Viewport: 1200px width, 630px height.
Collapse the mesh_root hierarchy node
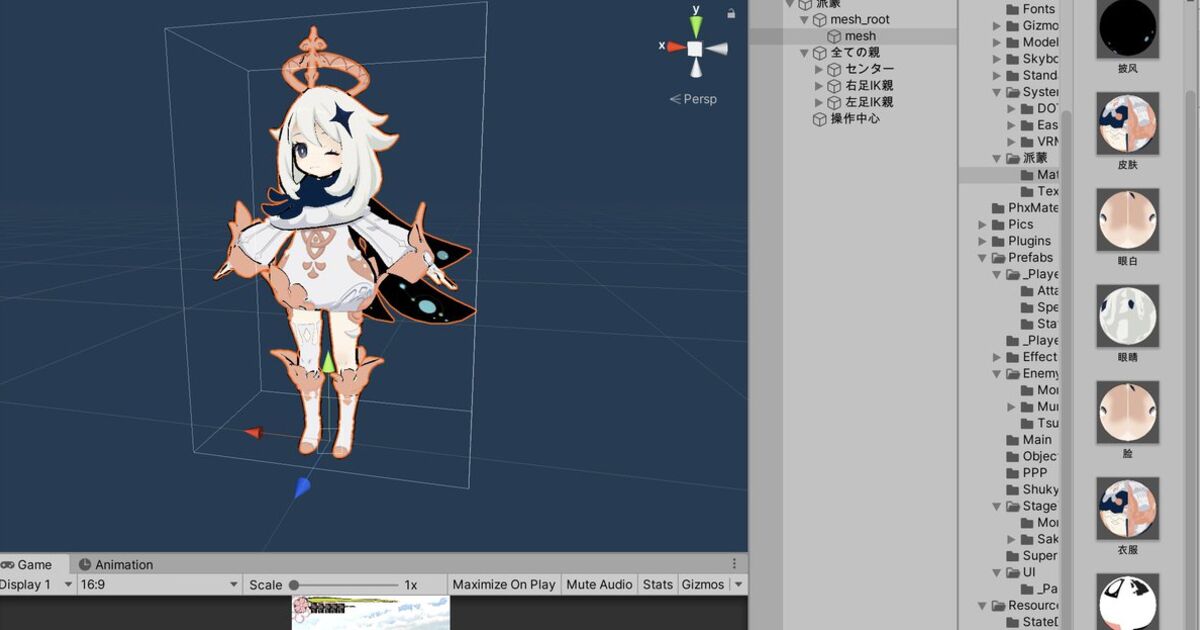pos(803,19)
